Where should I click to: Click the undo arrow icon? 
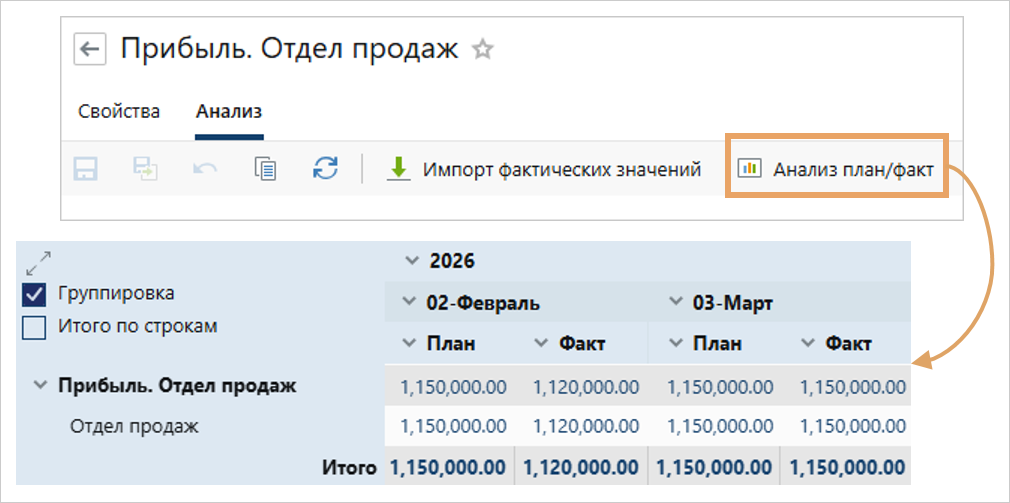pyautogui.click(x=205, y=169)
